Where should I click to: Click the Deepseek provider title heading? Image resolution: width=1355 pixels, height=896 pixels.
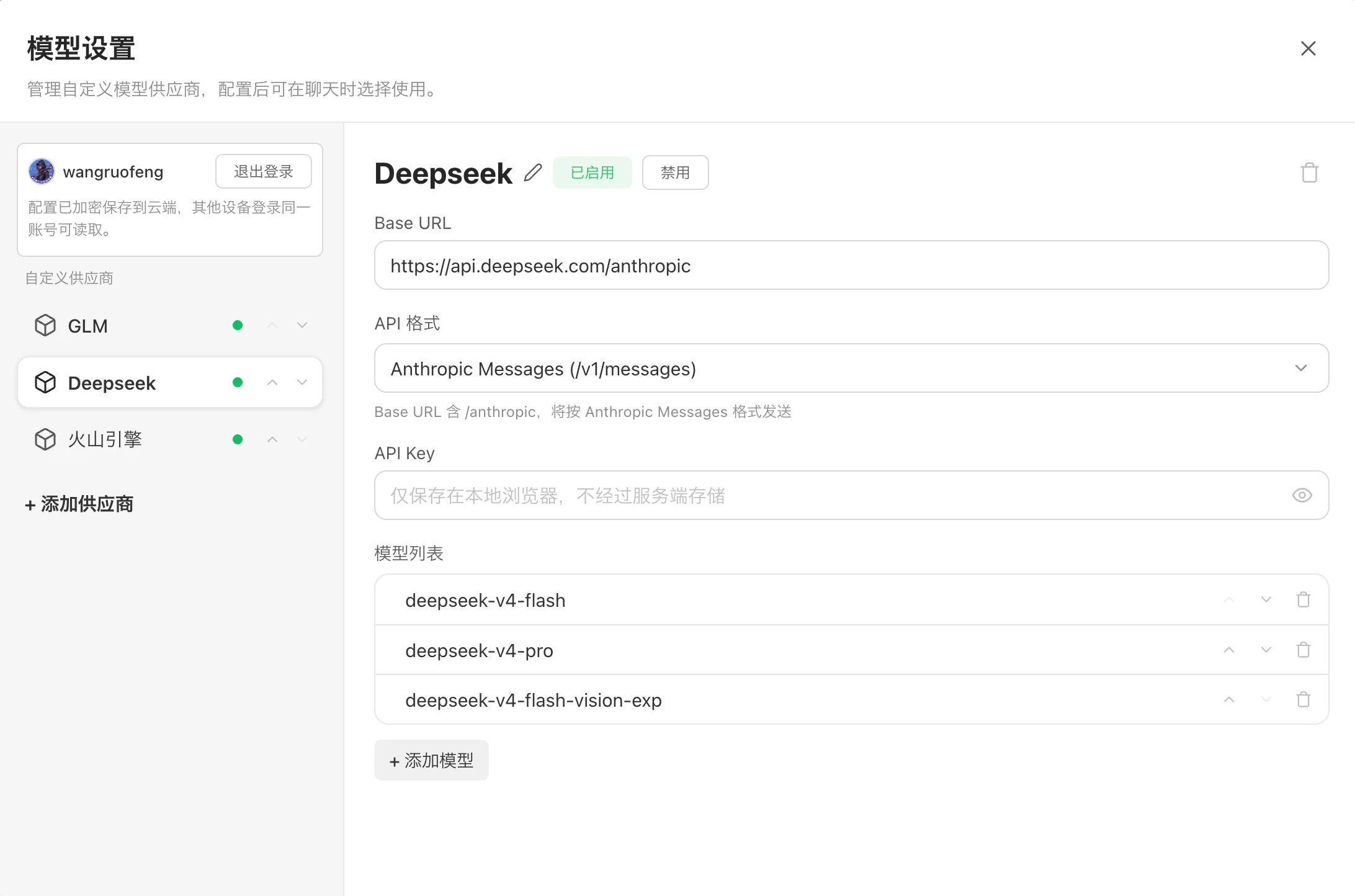click(444, 173)
